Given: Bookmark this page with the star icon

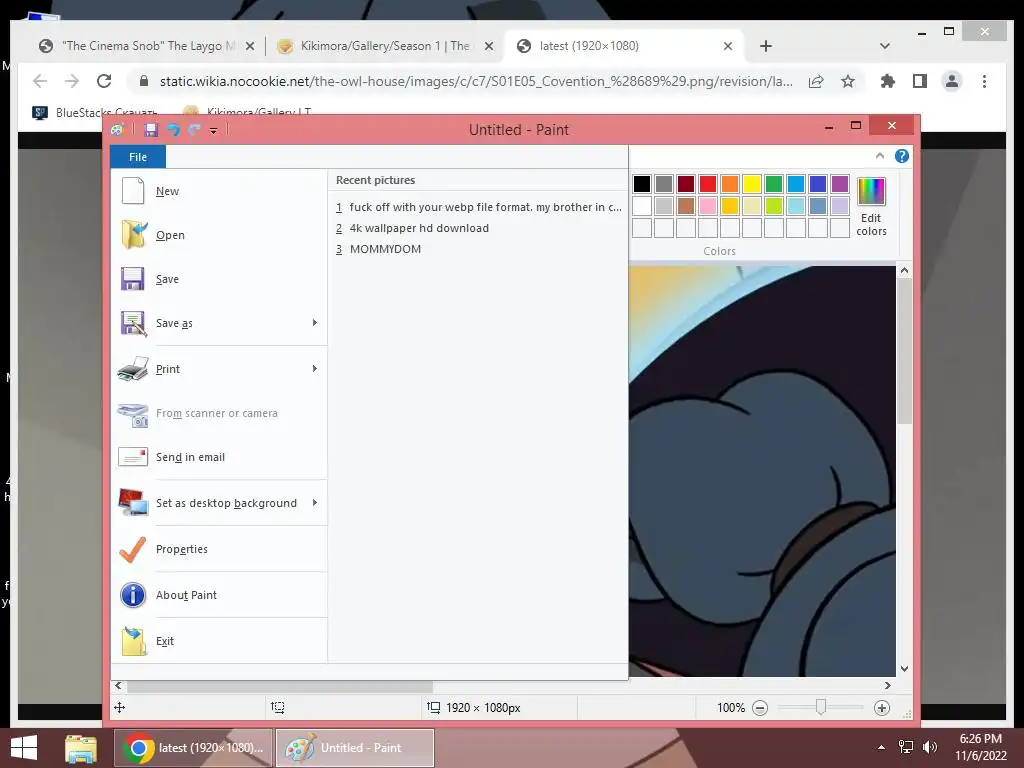Looking at the screenshot, I should point(848,82).
